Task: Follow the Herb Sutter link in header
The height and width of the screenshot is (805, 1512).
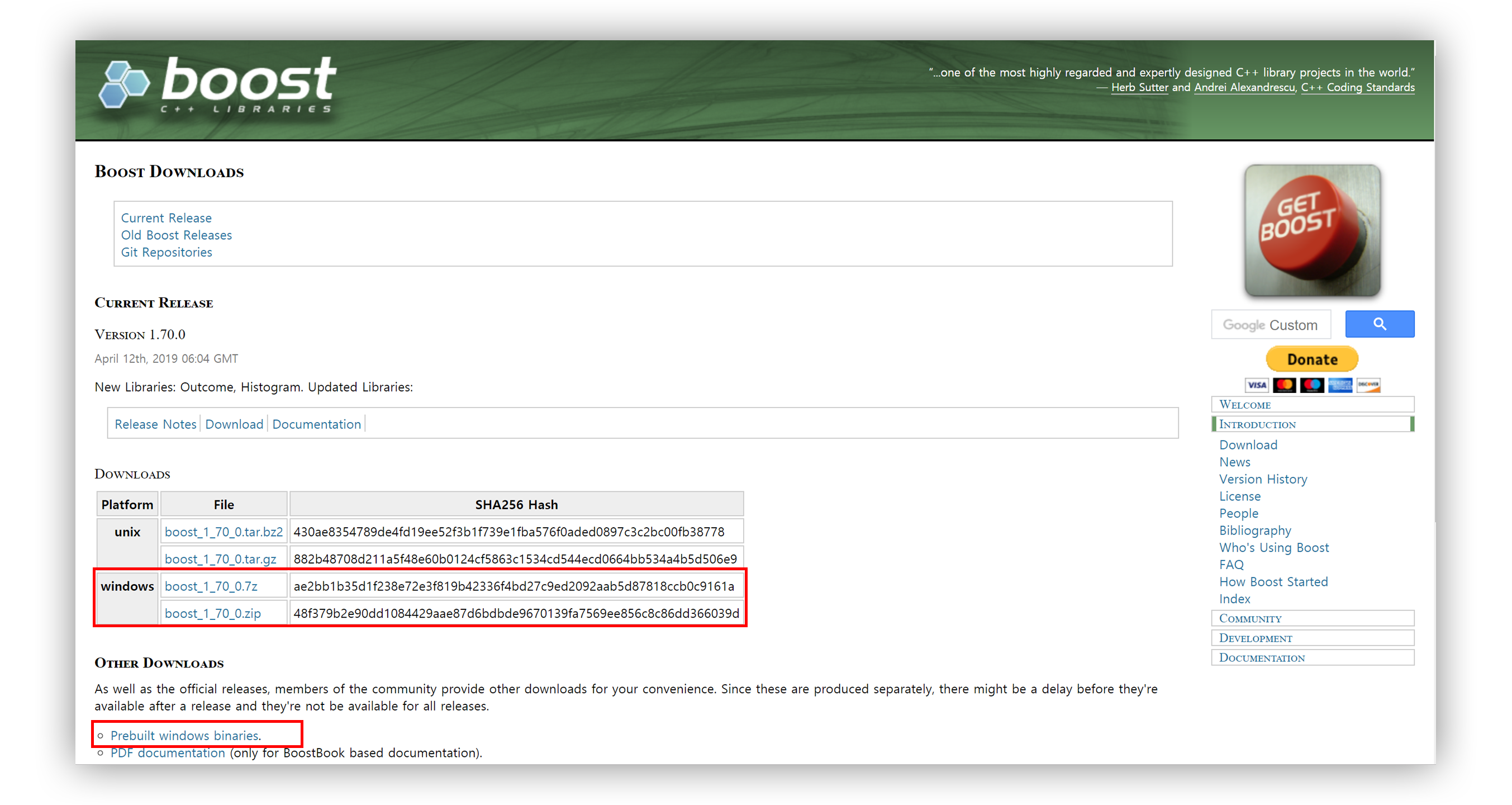Action: click(x=1139, y=87)
